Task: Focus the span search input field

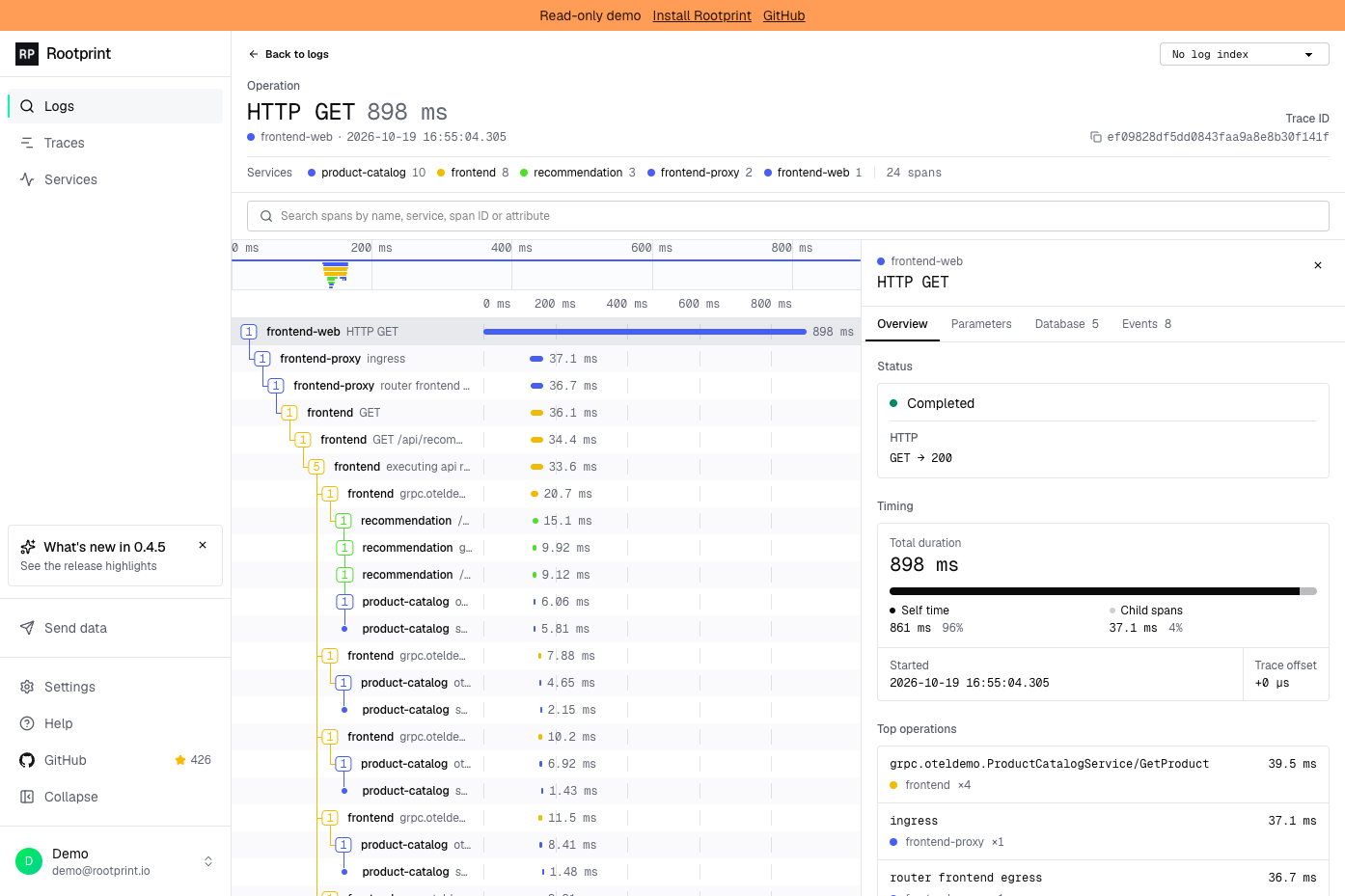Action: pyautogui.click(x=788, y=216)
